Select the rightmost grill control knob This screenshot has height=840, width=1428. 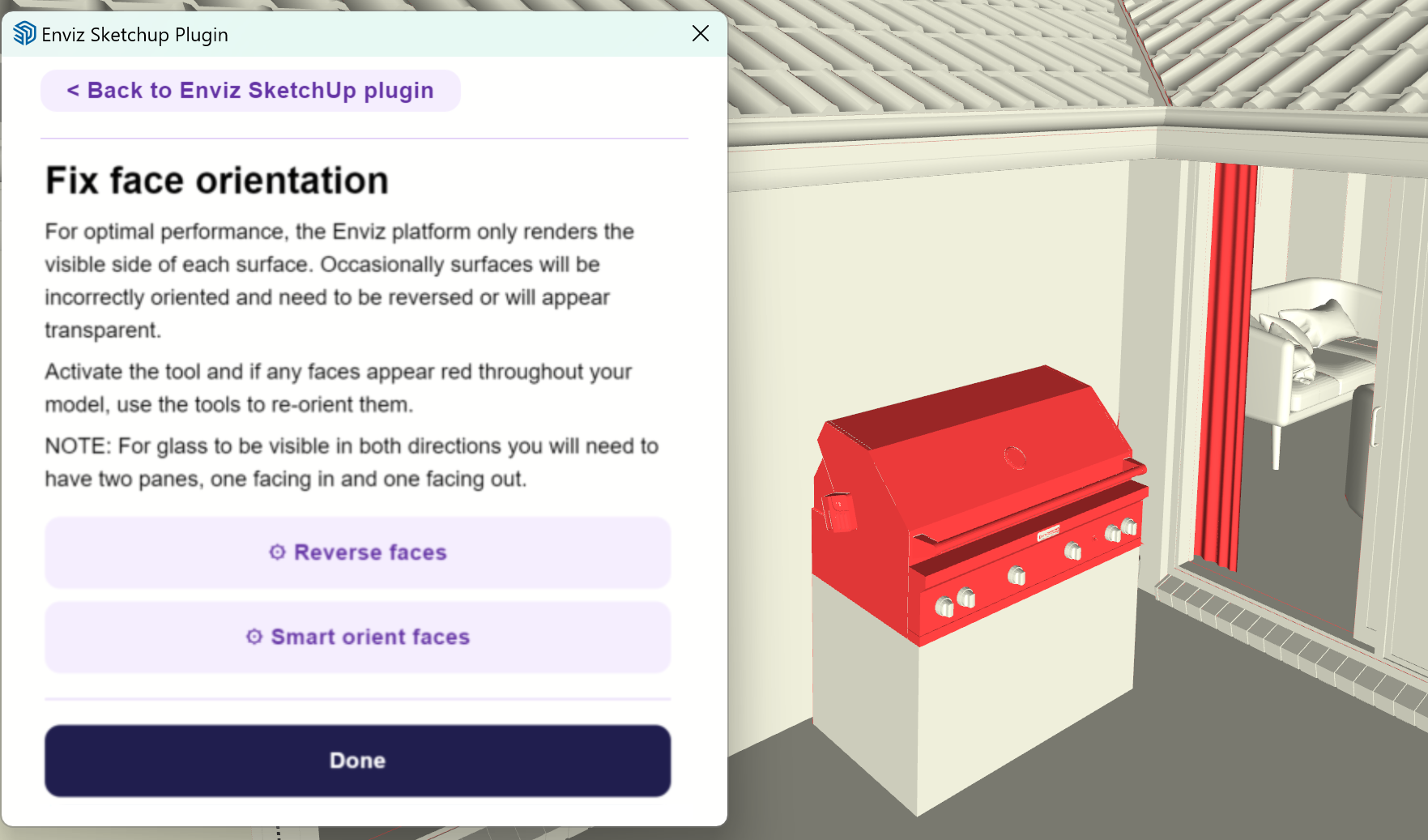click(x=1129, y=527)
